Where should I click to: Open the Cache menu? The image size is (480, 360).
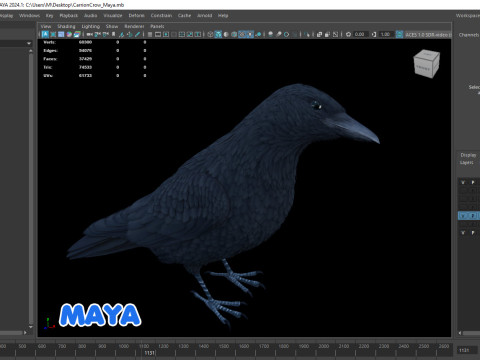(184, 15)
